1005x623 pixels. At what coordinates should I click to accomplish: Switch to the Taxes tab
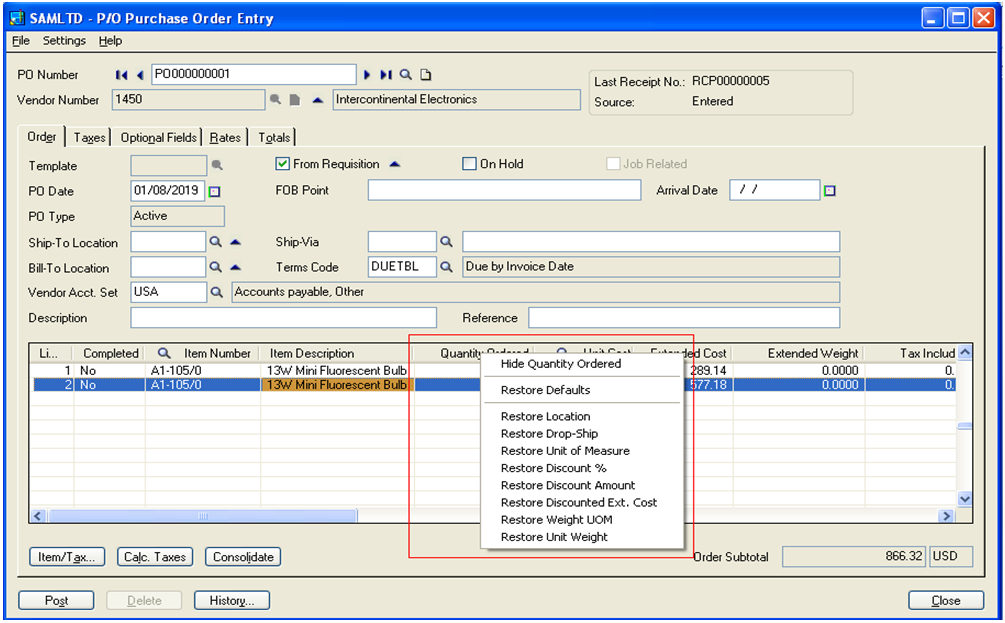89,137
